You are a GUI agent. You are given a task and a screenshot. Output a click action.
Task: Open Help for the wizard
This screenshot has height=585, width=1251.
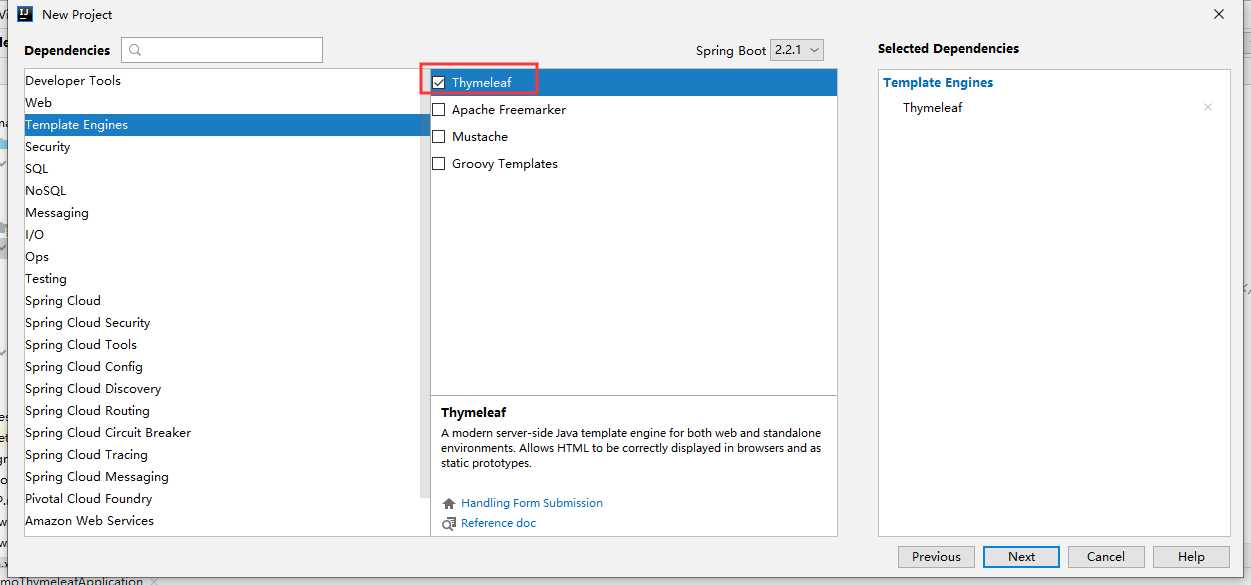pos(1191,557)
